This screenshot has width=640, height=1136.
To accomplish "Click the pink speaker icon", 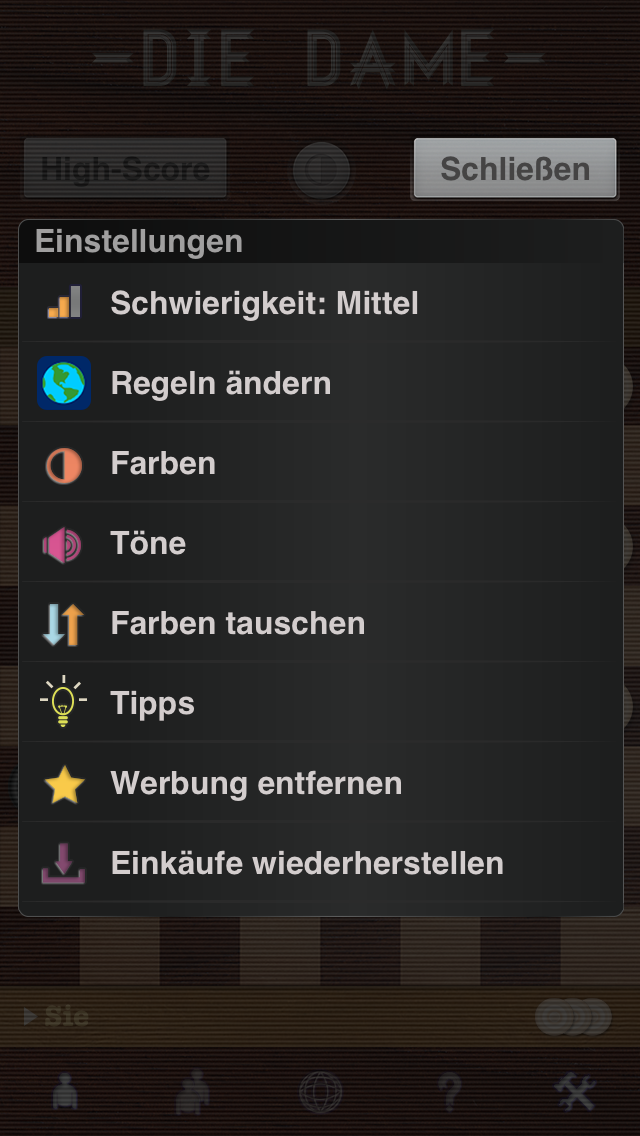I will click(62, 544).
